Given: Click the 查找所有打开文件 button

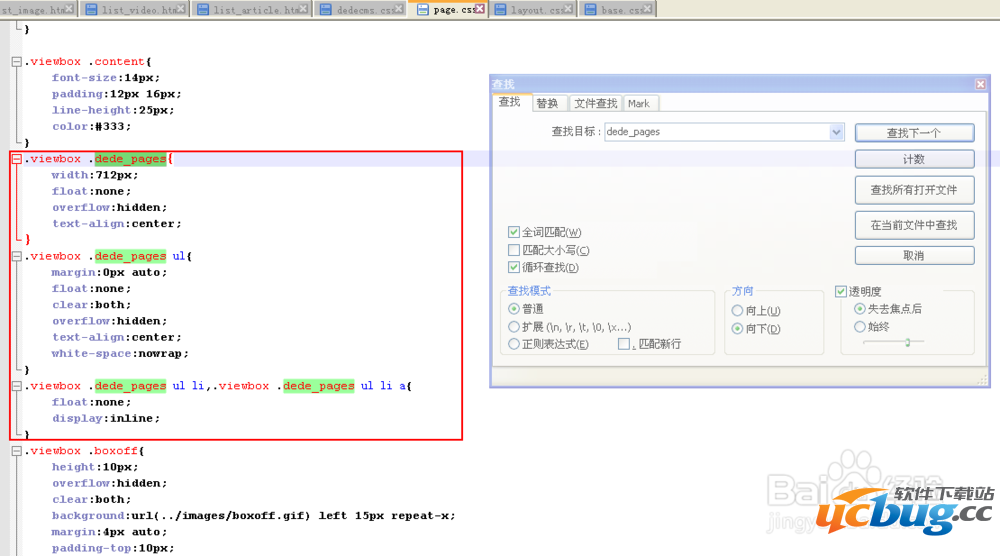Looking at the screenshot, I should 915,190.
